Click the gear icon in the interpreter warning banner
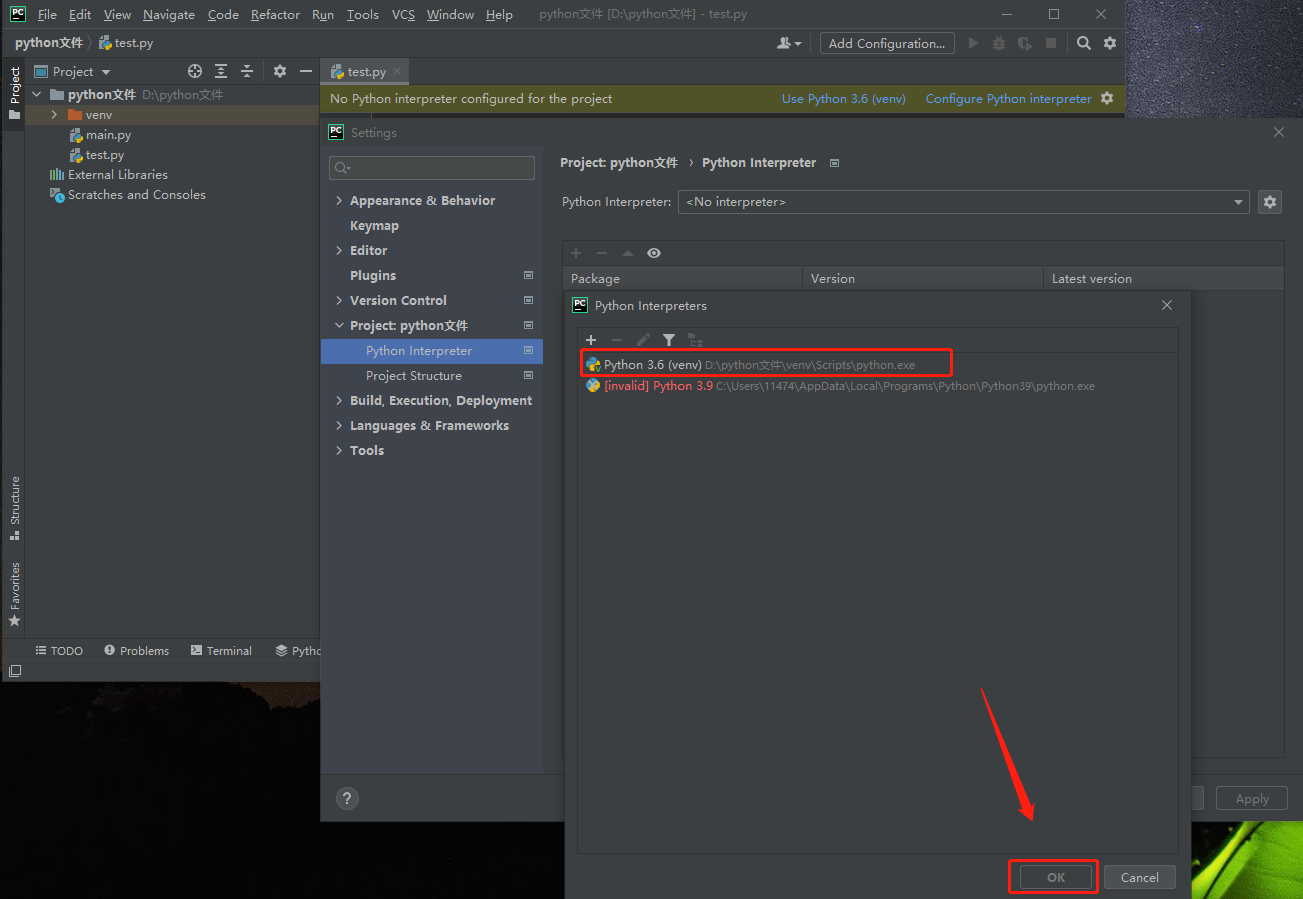This screenshot has width=1303, height=899. click(x=1107, y=98)
